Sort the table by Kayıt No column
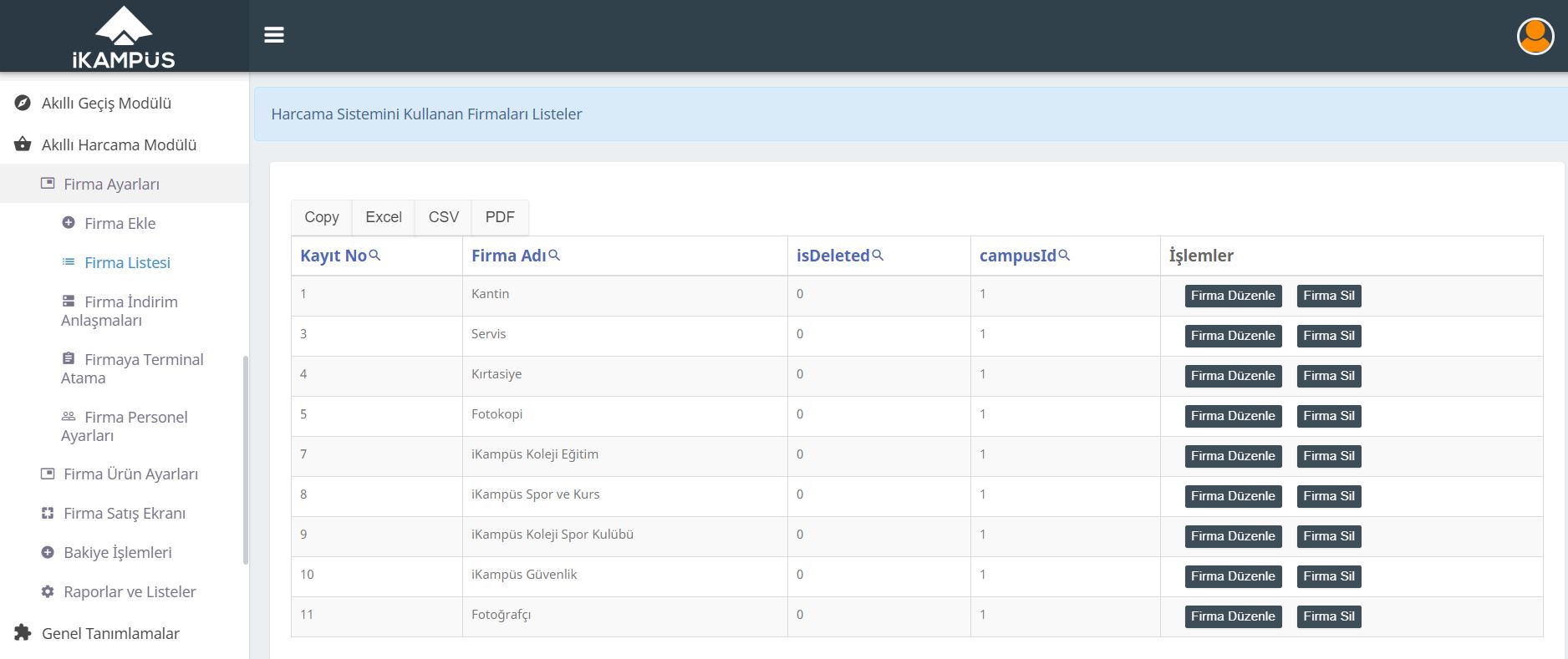This screenshot has height=659, width=1568. (x=333, y=256)
